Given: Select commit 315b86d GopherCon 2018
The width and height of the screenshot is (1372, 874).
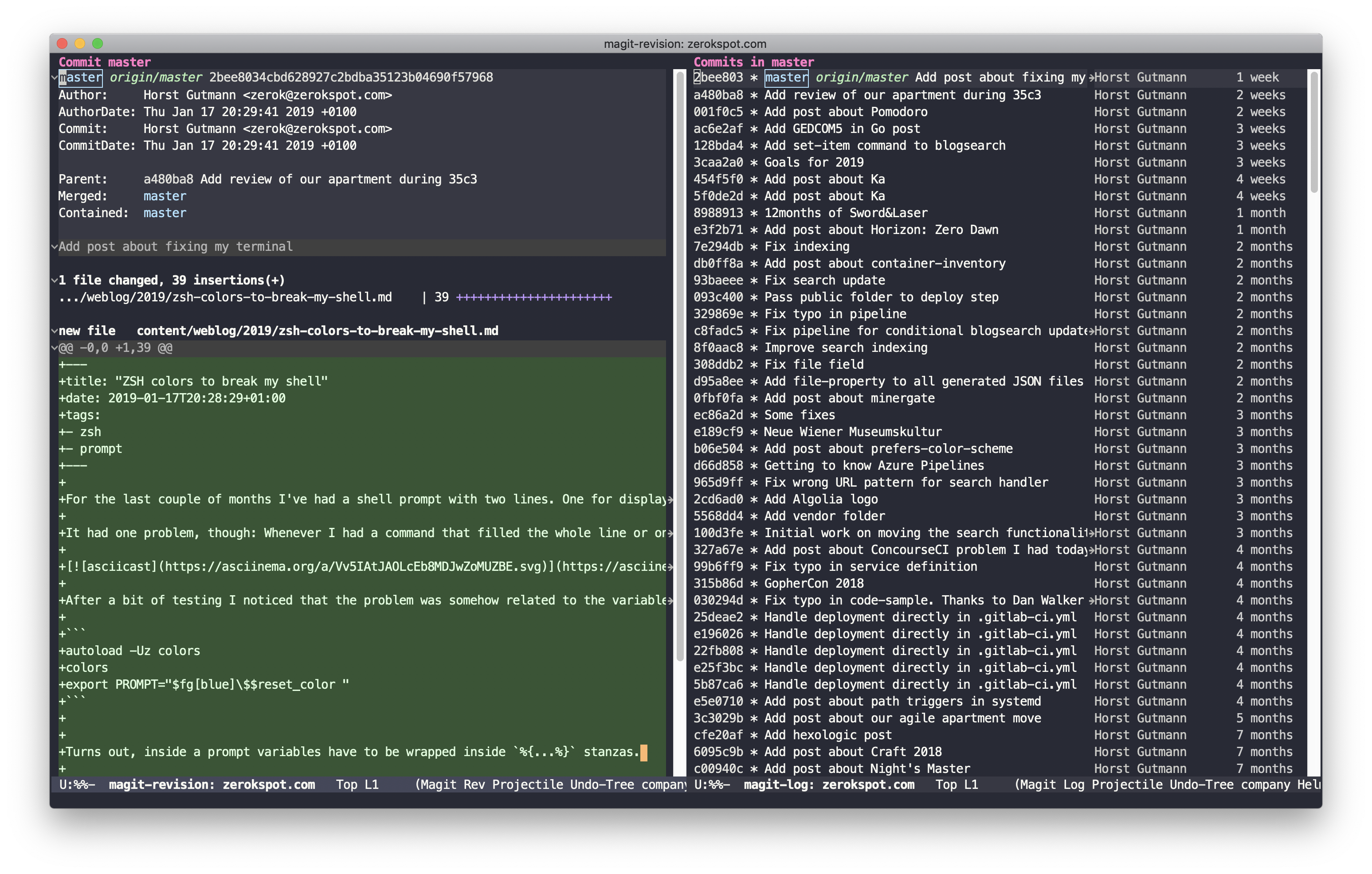Looking at the screenshot, I should (1000, 584).
